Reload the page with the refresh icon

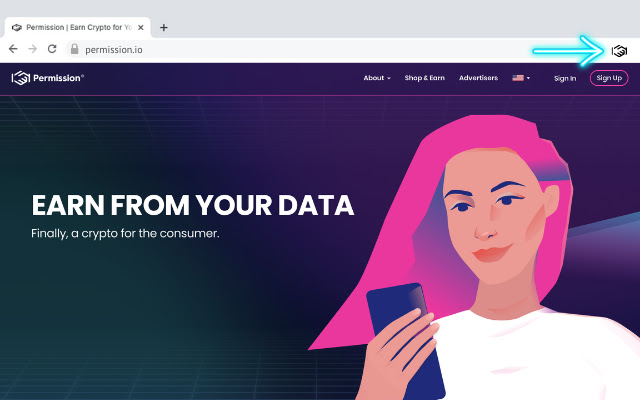pyautogui.click(x=52, y=49)
